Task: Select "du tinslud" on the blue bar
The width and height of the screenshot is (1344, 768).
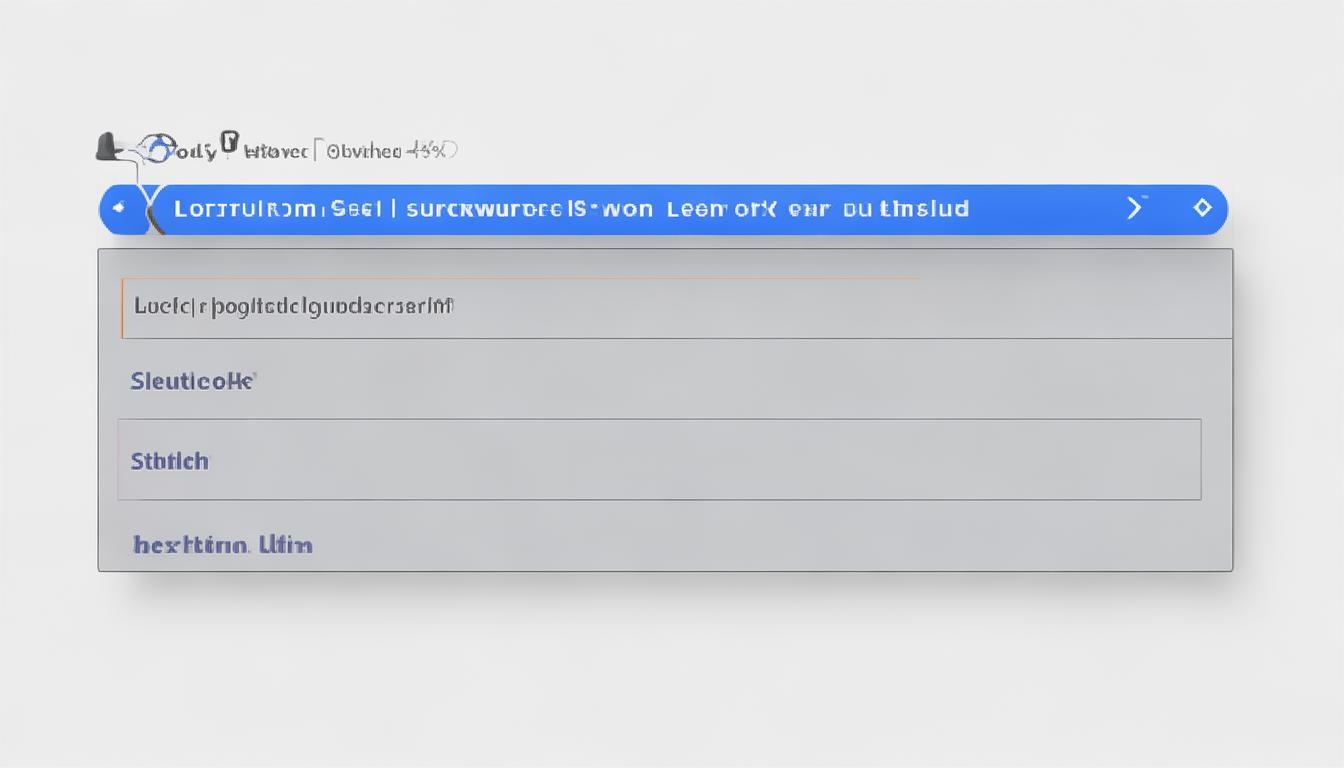Action: (906, 209)
